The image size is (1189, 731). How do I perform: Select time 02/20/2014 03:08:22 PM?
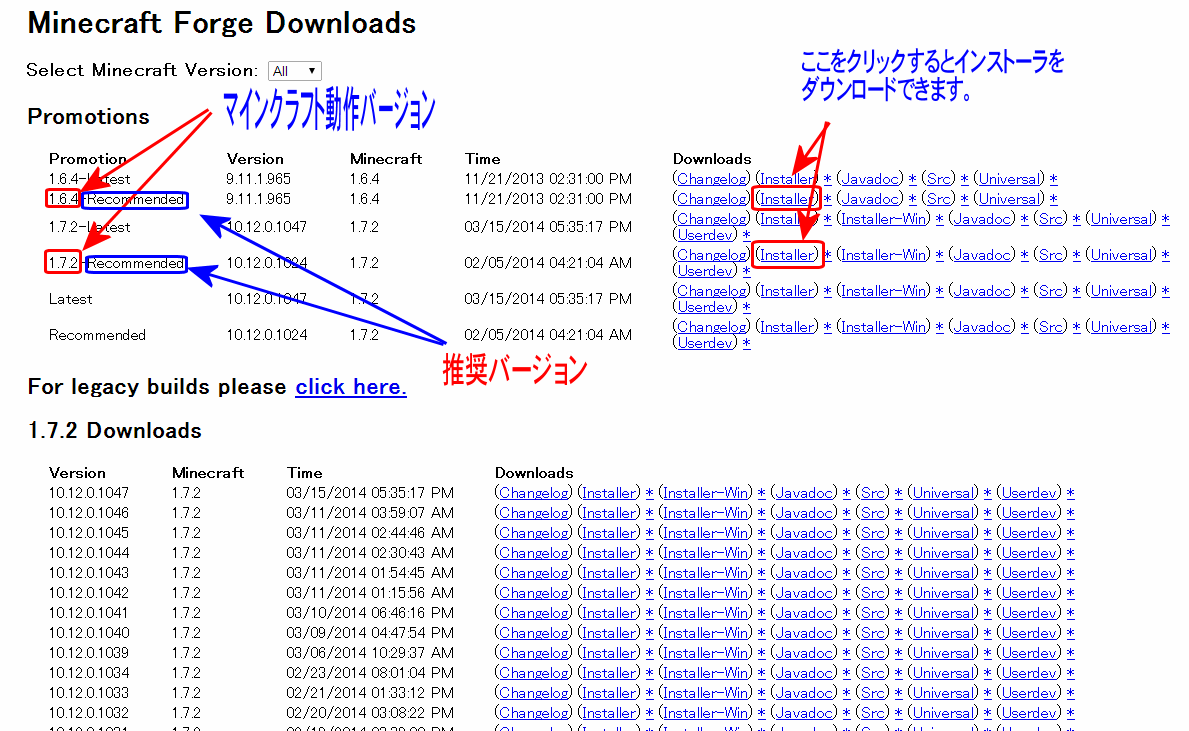(x=370, y=714)
